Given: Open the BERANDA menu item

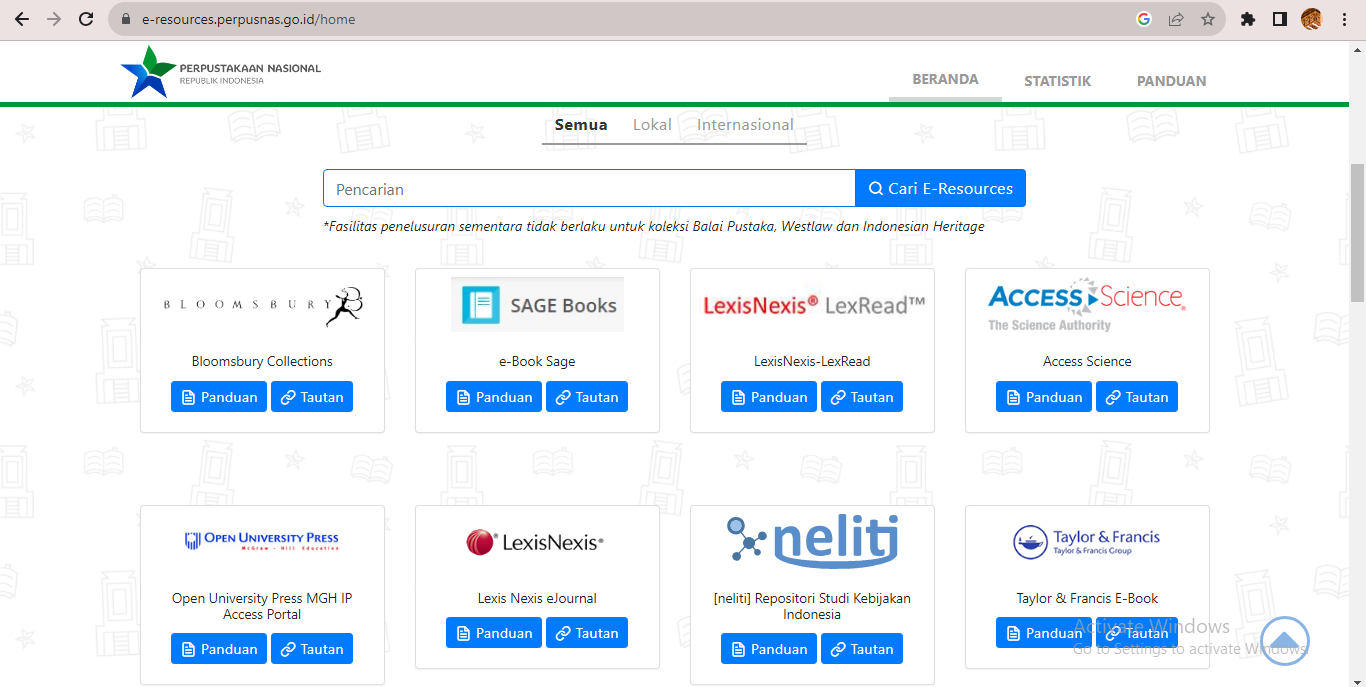Looking at the screenshot, I should [945, 80].
